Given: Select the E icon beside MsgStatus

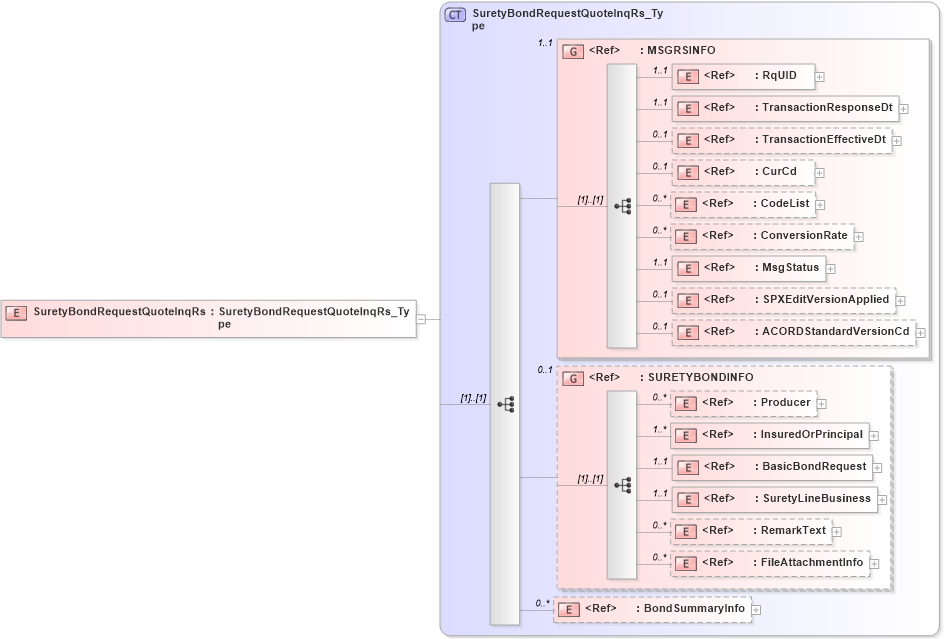Looking at the screenshot, I should (687, 268).
